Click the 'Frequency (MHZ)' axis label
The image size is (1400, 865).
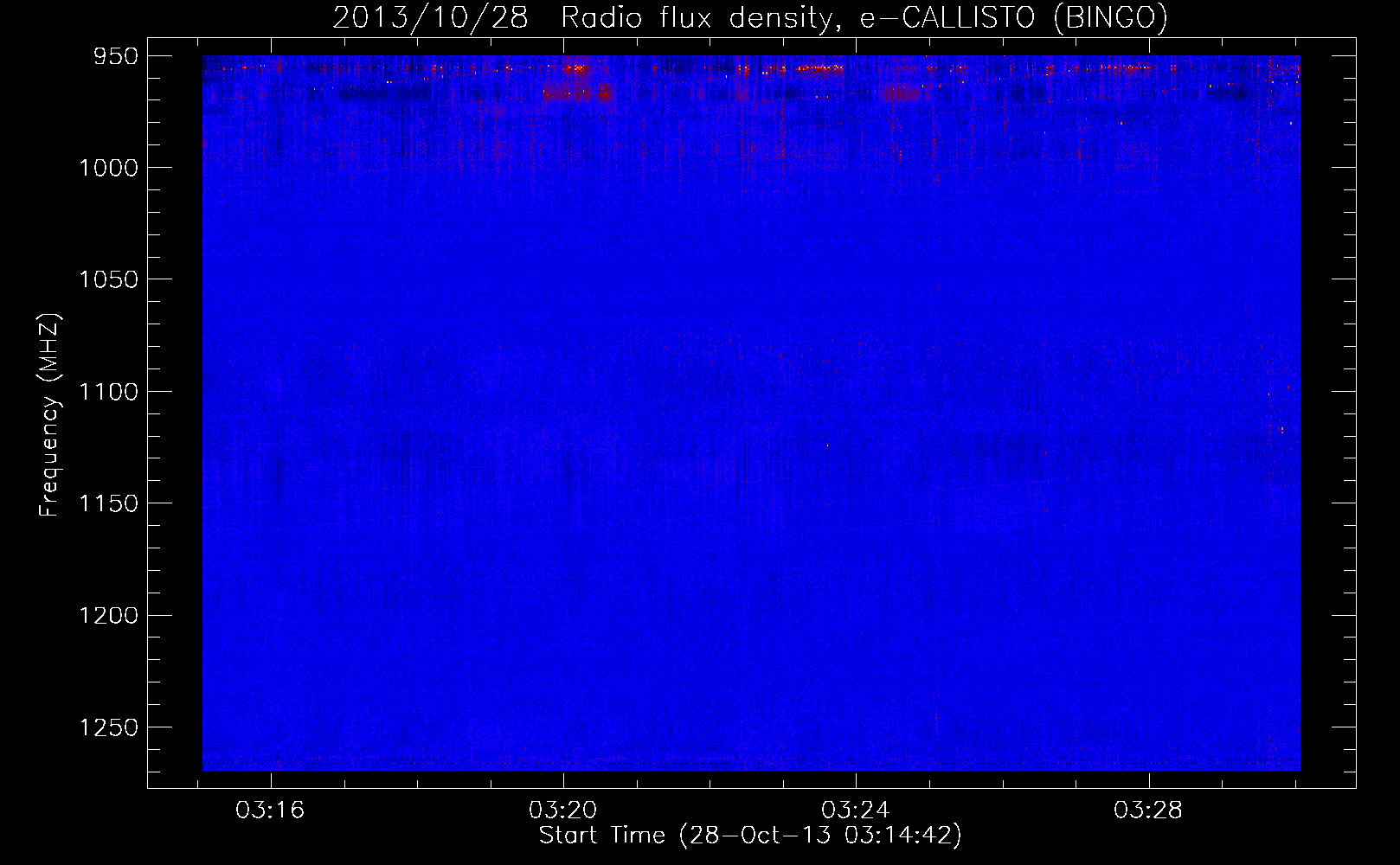49,415
